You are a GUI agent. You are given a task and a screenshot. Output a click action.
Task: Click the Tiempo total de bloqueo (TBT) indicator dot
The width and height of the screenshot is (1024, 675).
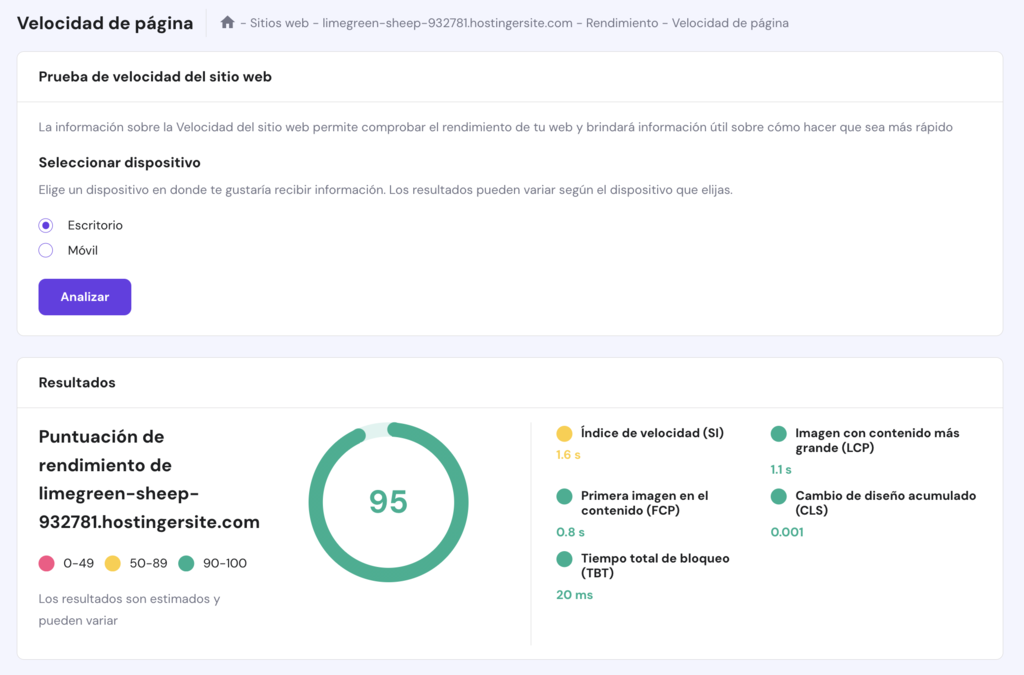[x=567, y=559]
